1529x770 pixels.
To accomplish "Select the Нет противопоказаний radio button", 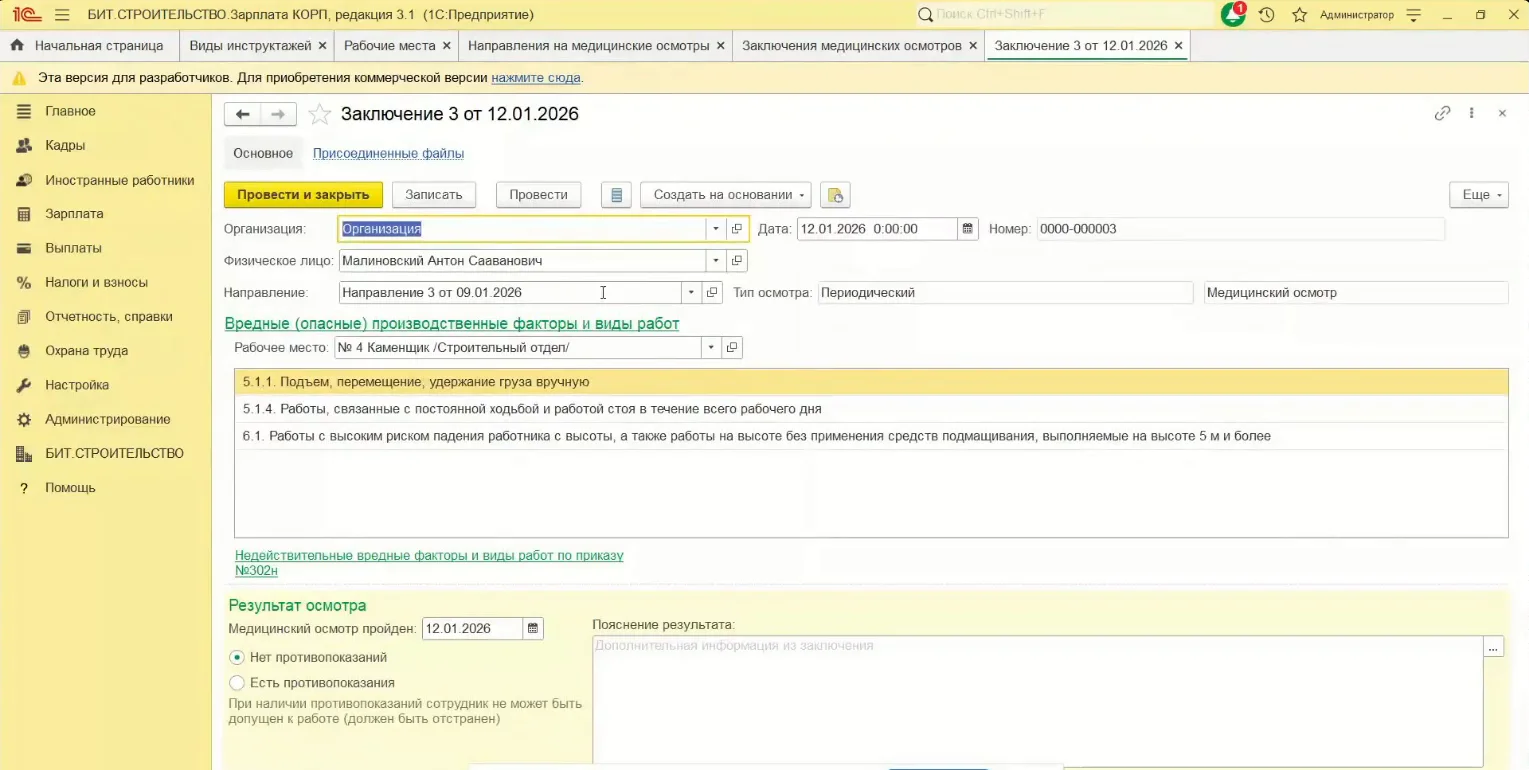I will (x=237, y=658).
